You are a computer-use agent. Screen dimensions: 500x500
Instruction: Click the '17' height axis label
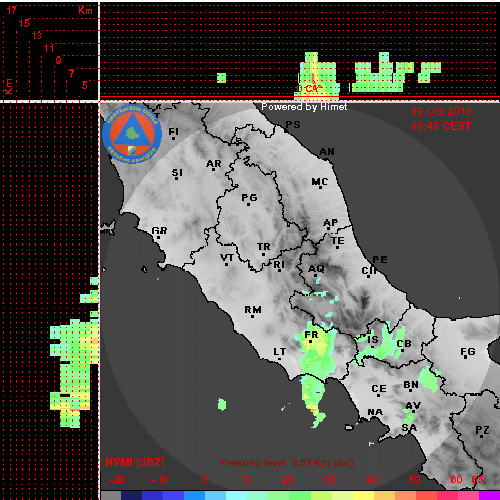pos(12,10)
